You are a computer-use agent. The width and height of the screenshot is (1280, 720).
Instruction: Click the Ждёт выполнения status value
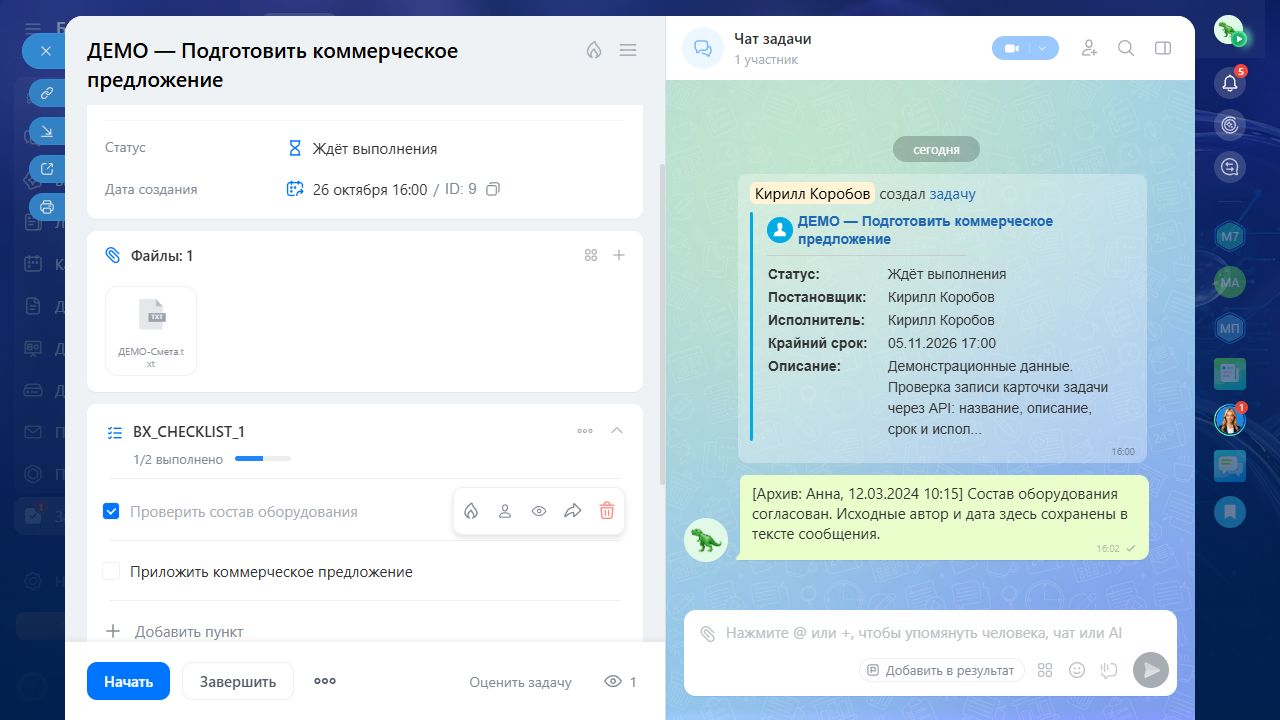tap(374, 148)
